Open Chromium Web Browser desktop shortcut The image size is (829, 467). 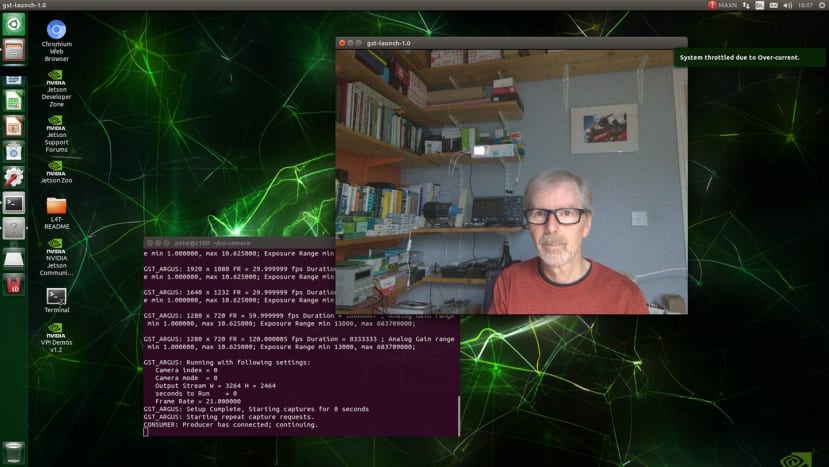coord(57,41)
